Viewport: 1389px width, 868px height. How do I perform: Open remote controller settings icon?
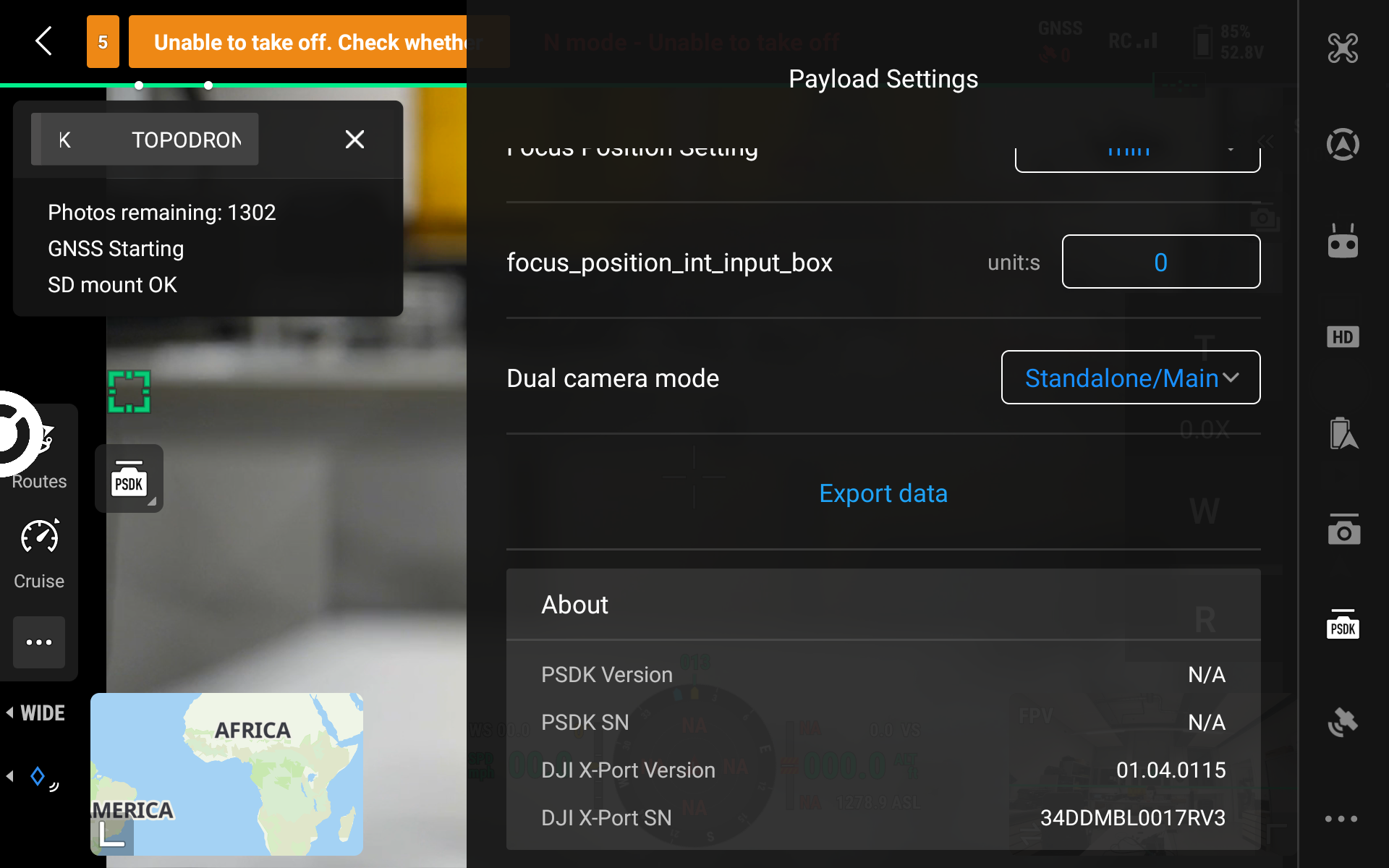pos(1343,241)
